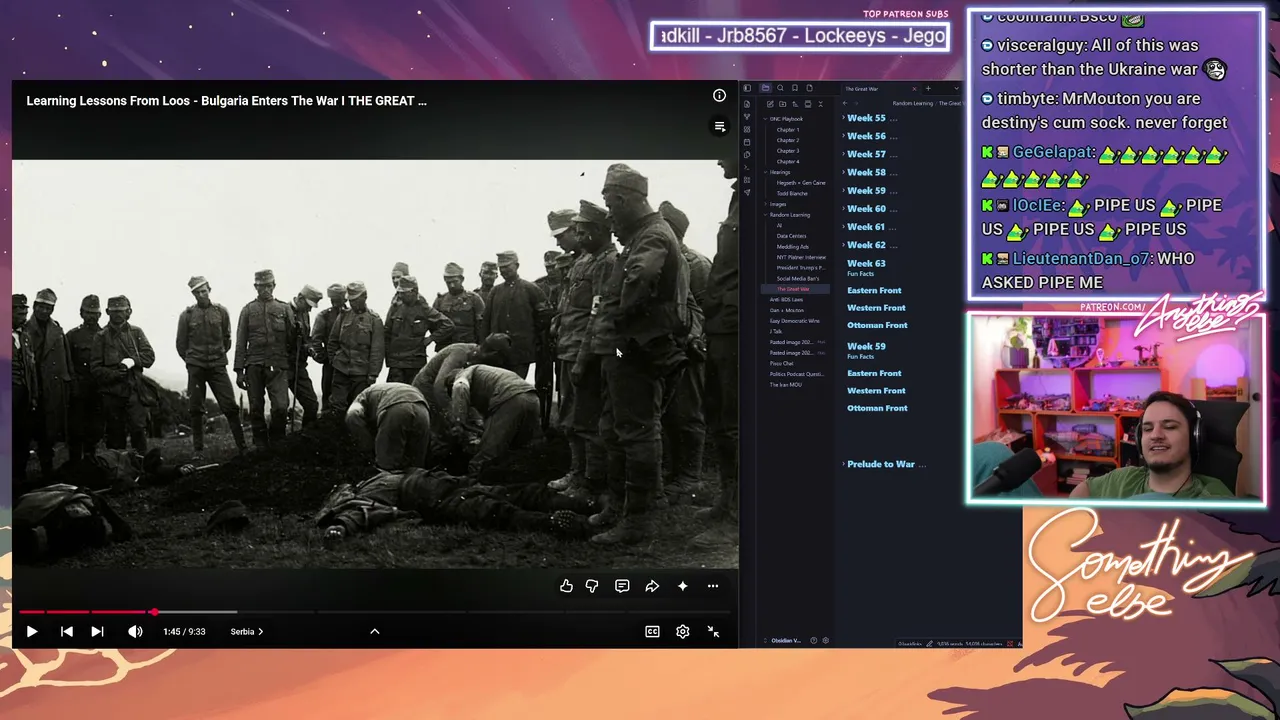This screenshot has height=720, width=1280.
Task: Open Obsidian search tab
Action: 780,88
